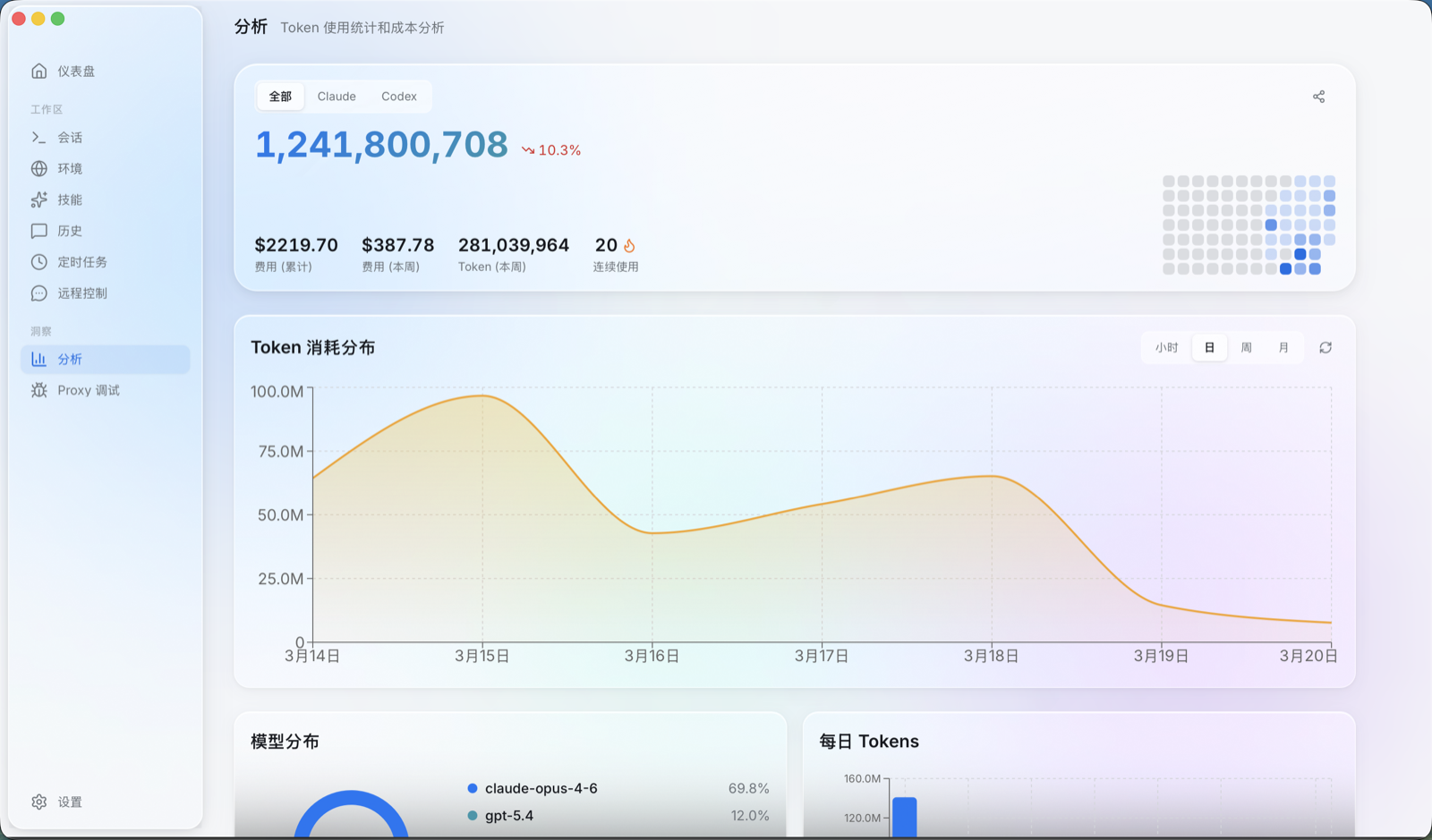Select the 全部 filter button
Screen dimensions: 1432x840
click(x=279, y=96)
